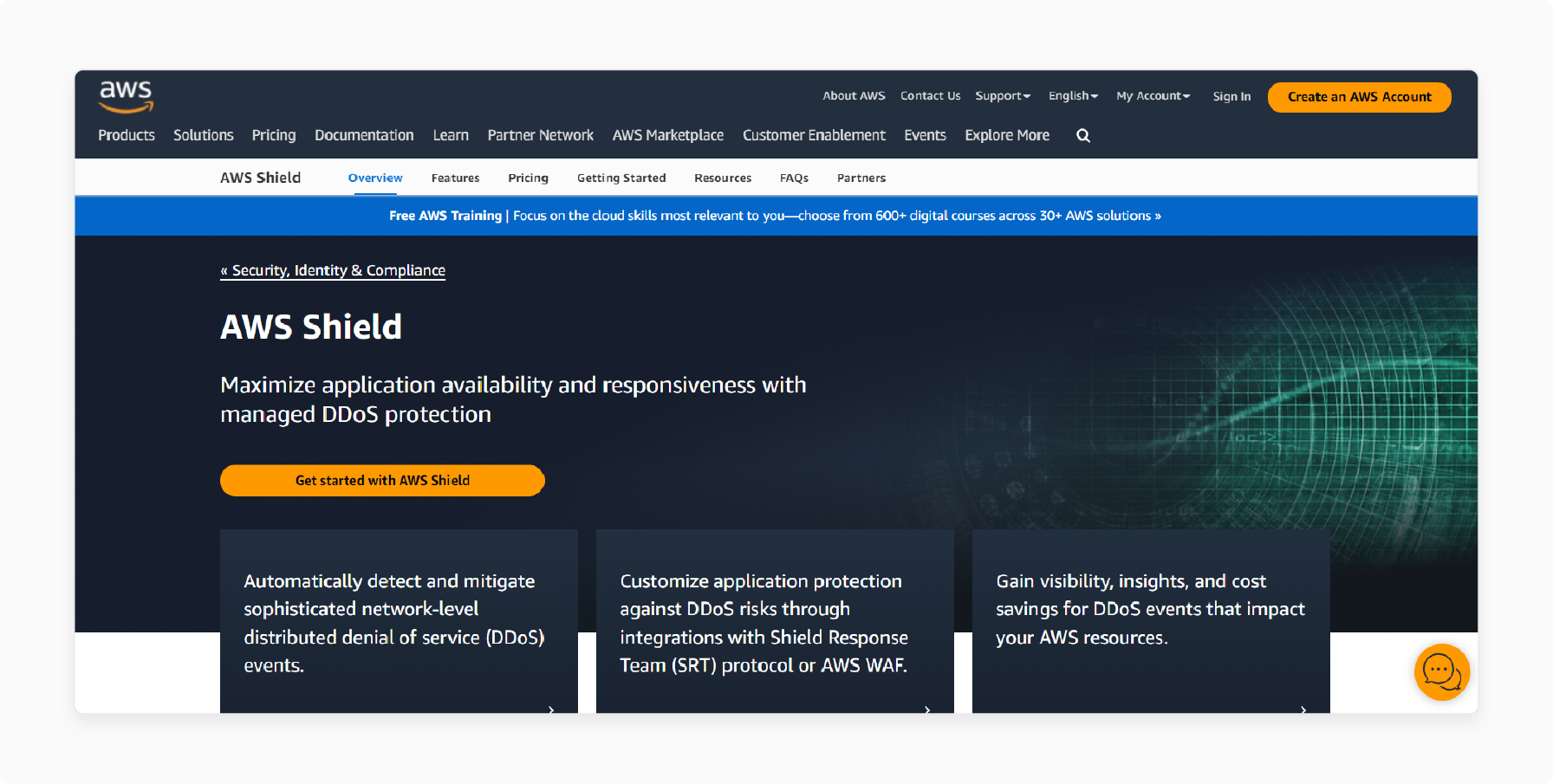Switch to the FAQs tab

tap(794, 178)
